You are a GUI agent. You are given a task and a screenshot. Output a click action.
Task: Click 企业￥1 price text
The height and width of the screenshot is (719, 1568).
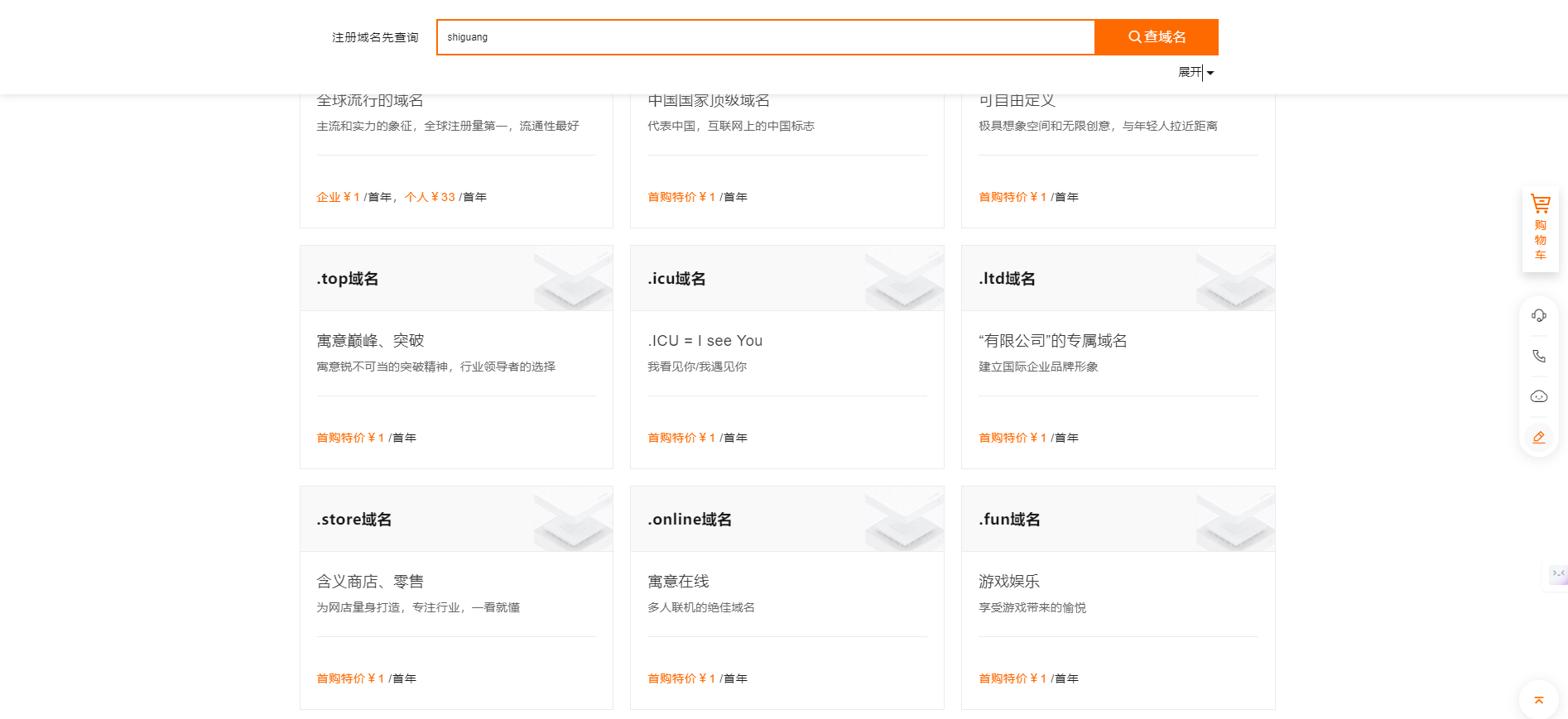click(338, 197)
